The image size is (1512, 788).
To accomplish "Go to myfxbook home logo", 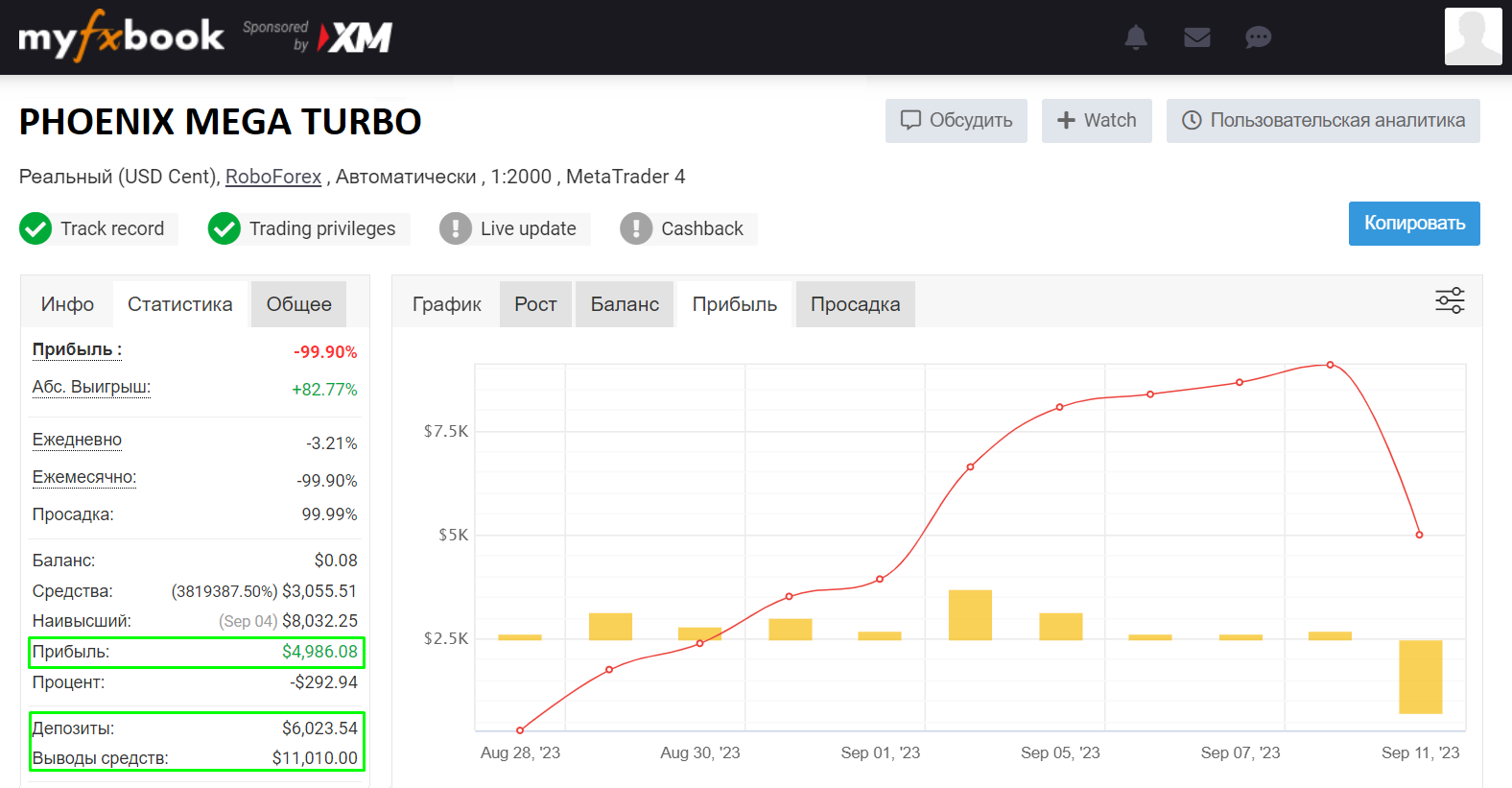I will 121,36.
